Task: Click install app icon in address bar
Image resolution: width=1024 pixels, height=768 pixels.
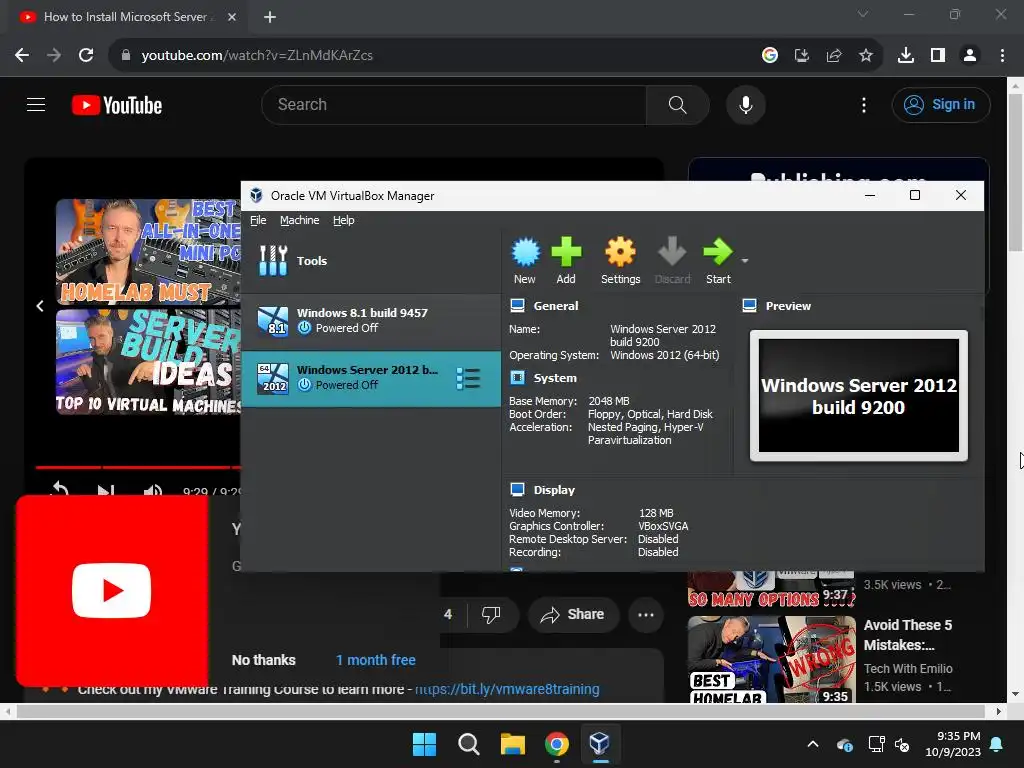Action: coord(802,56)
